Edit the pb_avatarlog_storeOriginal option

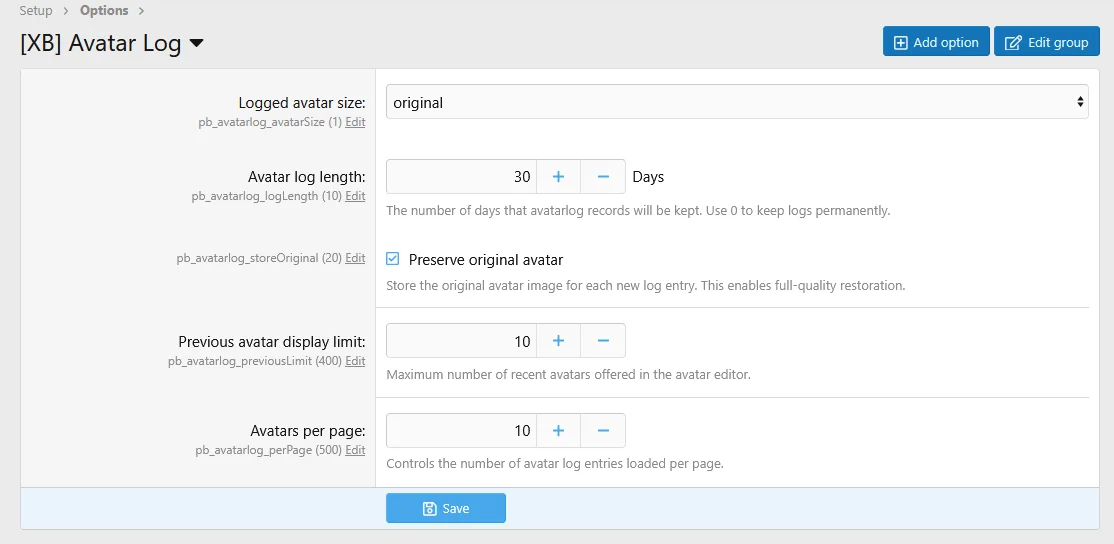[x=355, y=259]
